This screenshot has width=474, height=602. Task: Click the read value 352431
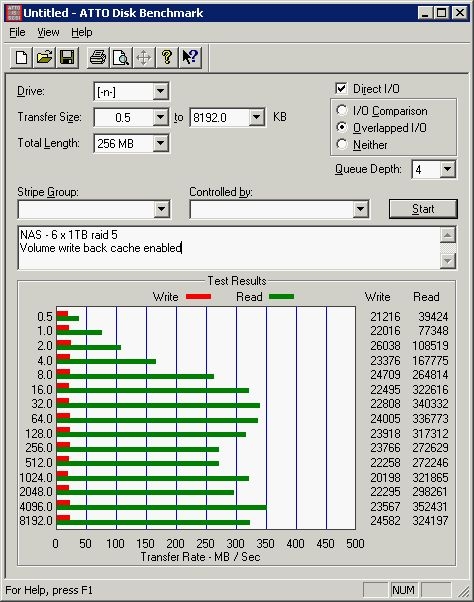tap(430, 506)
